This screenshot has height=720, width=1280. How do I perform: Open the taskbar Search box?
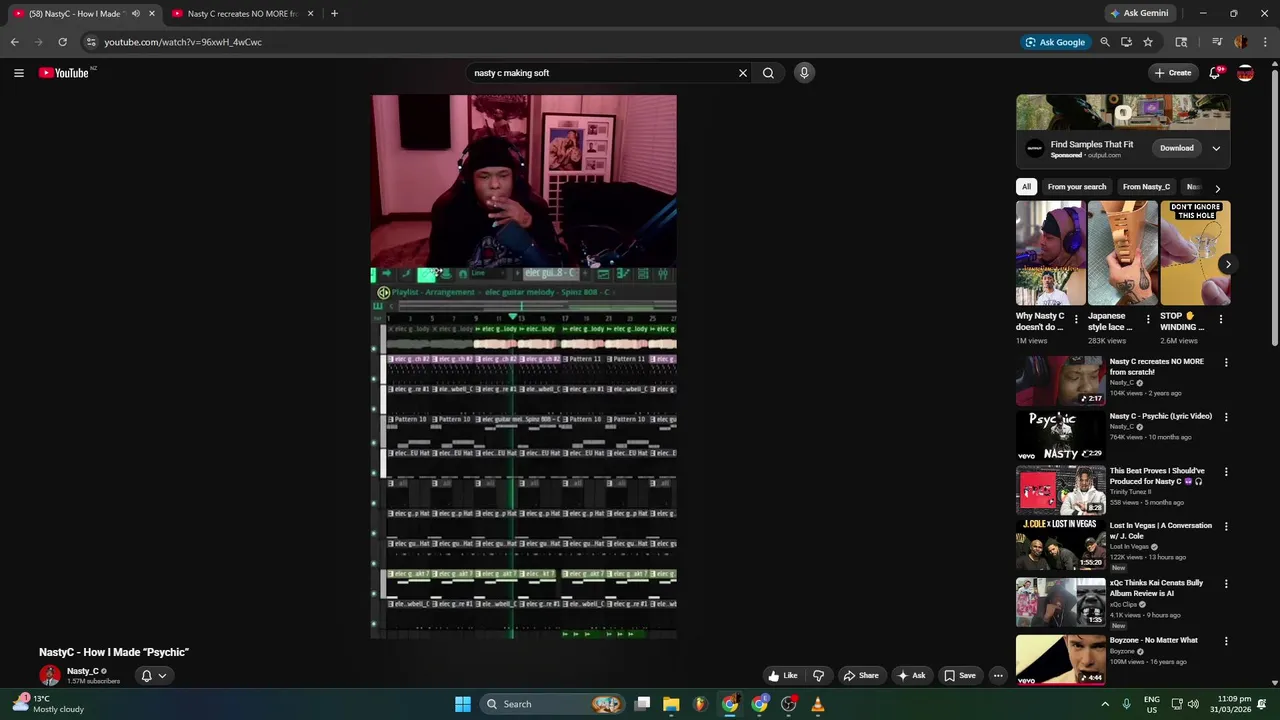(x=553, y=704)
